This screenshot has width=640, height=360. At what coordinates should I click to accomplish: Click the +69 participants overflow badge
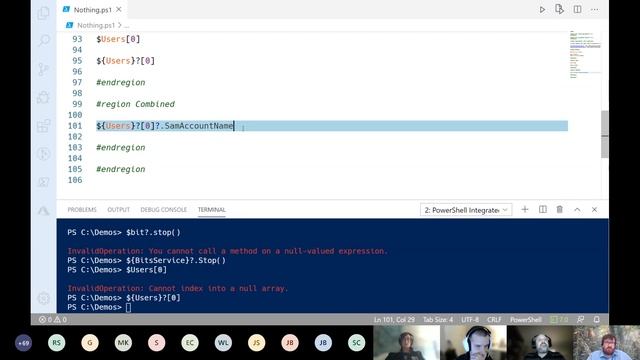(23, 343)
